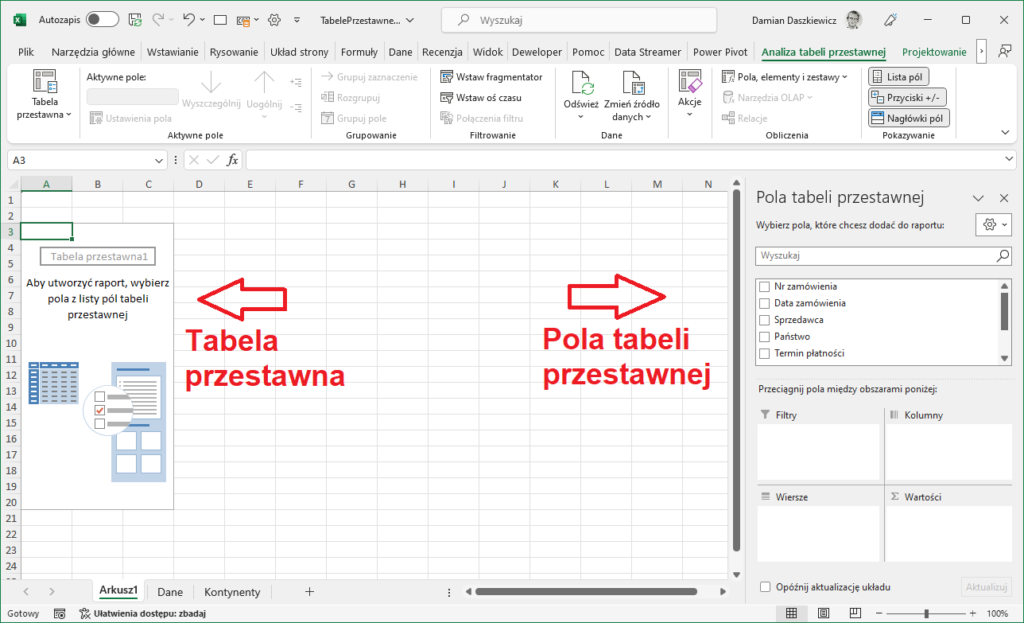Screen dimensions: 1024x623
Task: Open the Formuły ribbon tab
Action: (x=359, y=52)
